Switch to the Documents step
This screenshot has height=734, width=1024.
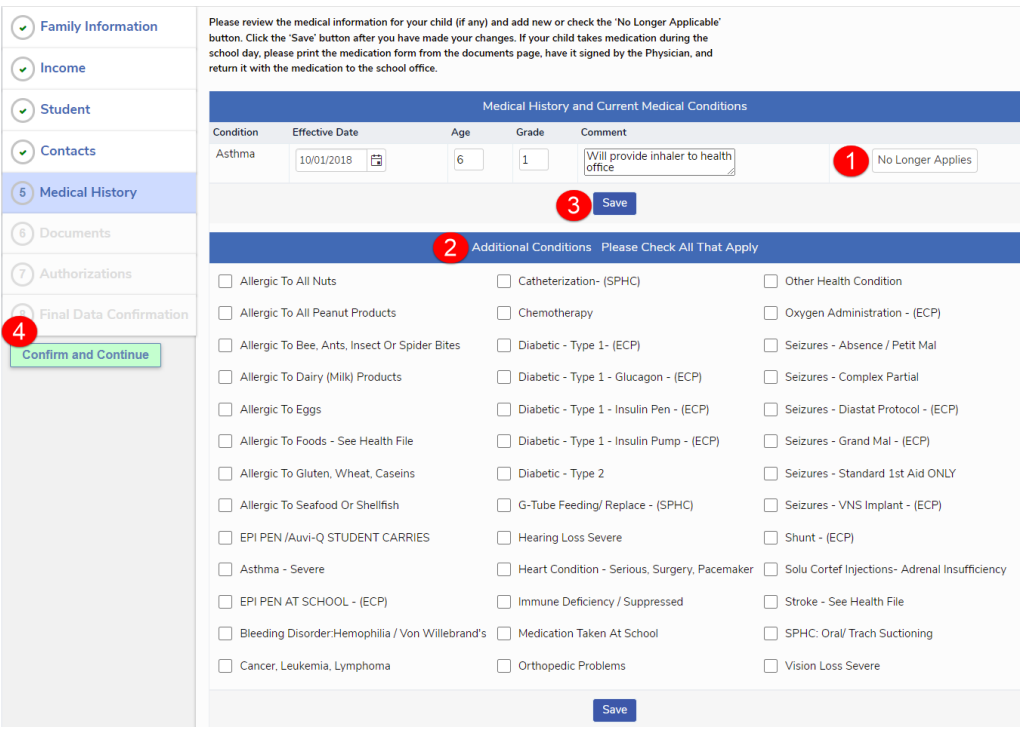coord(75,233)
